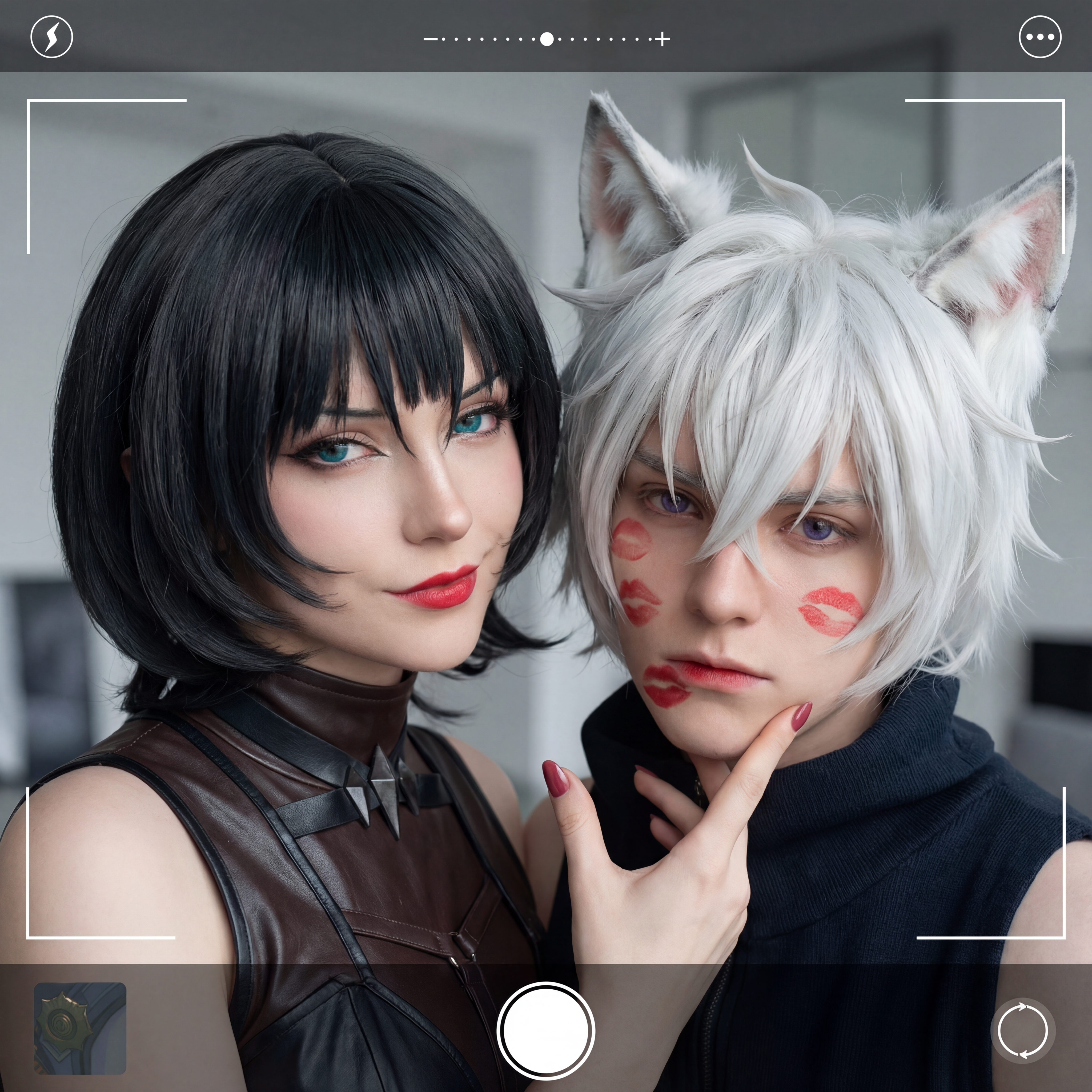This screenshot has width=1092, height=1092.
Task: Click the minus icon on zoom slider
Action: pos(431,39)
